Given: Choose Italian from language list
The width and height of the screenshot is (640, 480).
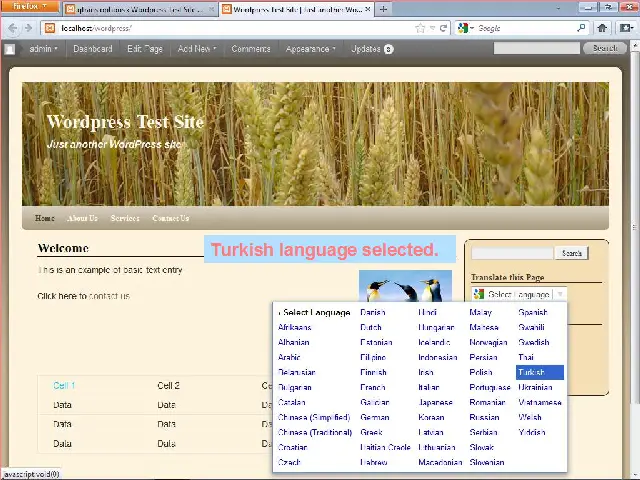Looking at the screenshot, I should (429, 387).
